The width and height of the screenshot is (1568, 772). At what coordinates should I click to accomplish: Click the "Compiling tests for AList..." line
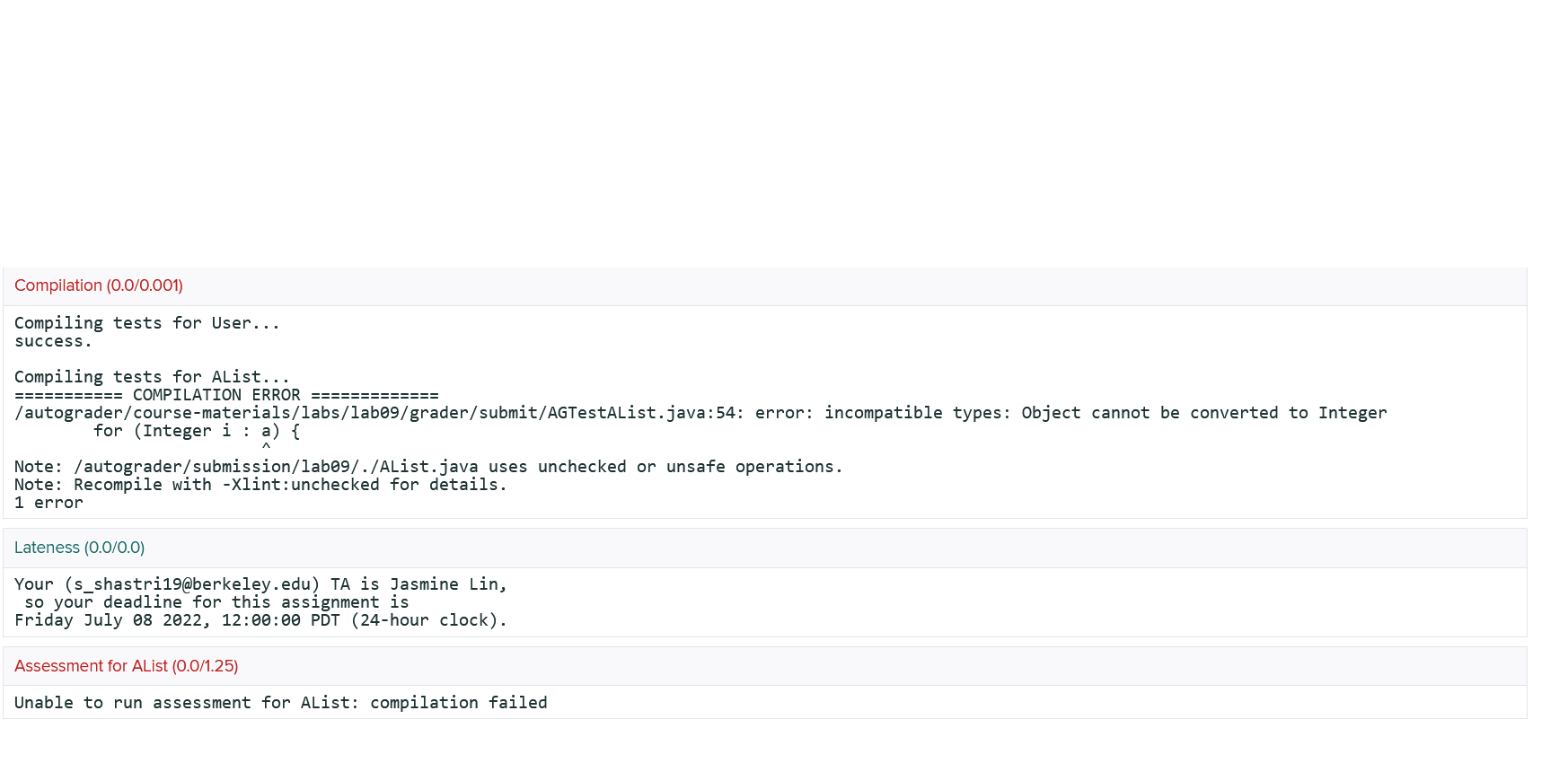pos(152,377)
